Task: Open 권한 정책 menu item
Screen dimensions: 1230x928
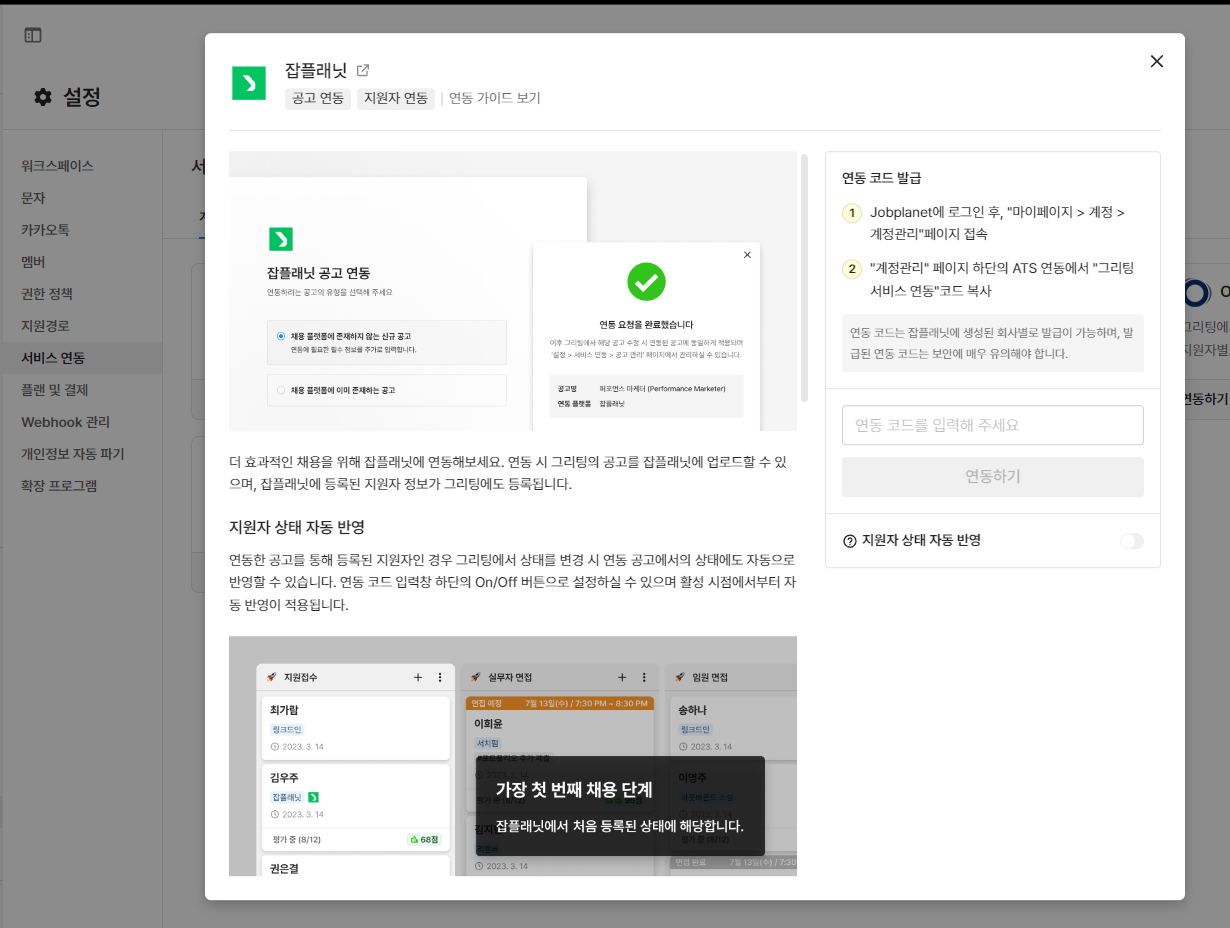Action: 47,294
